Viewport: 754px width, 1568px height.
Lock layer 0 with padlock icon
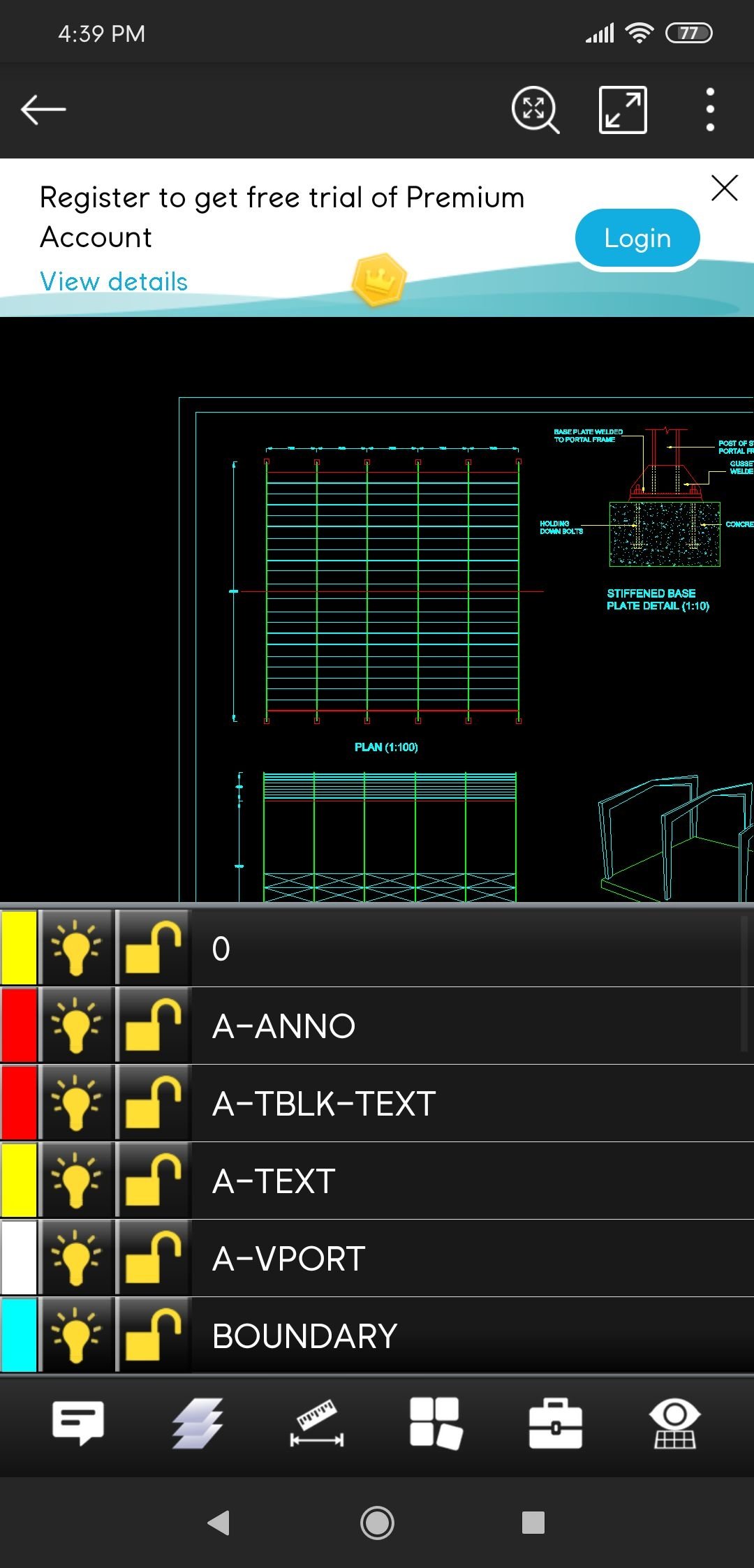pyautogui.click(x=153, y=948)
